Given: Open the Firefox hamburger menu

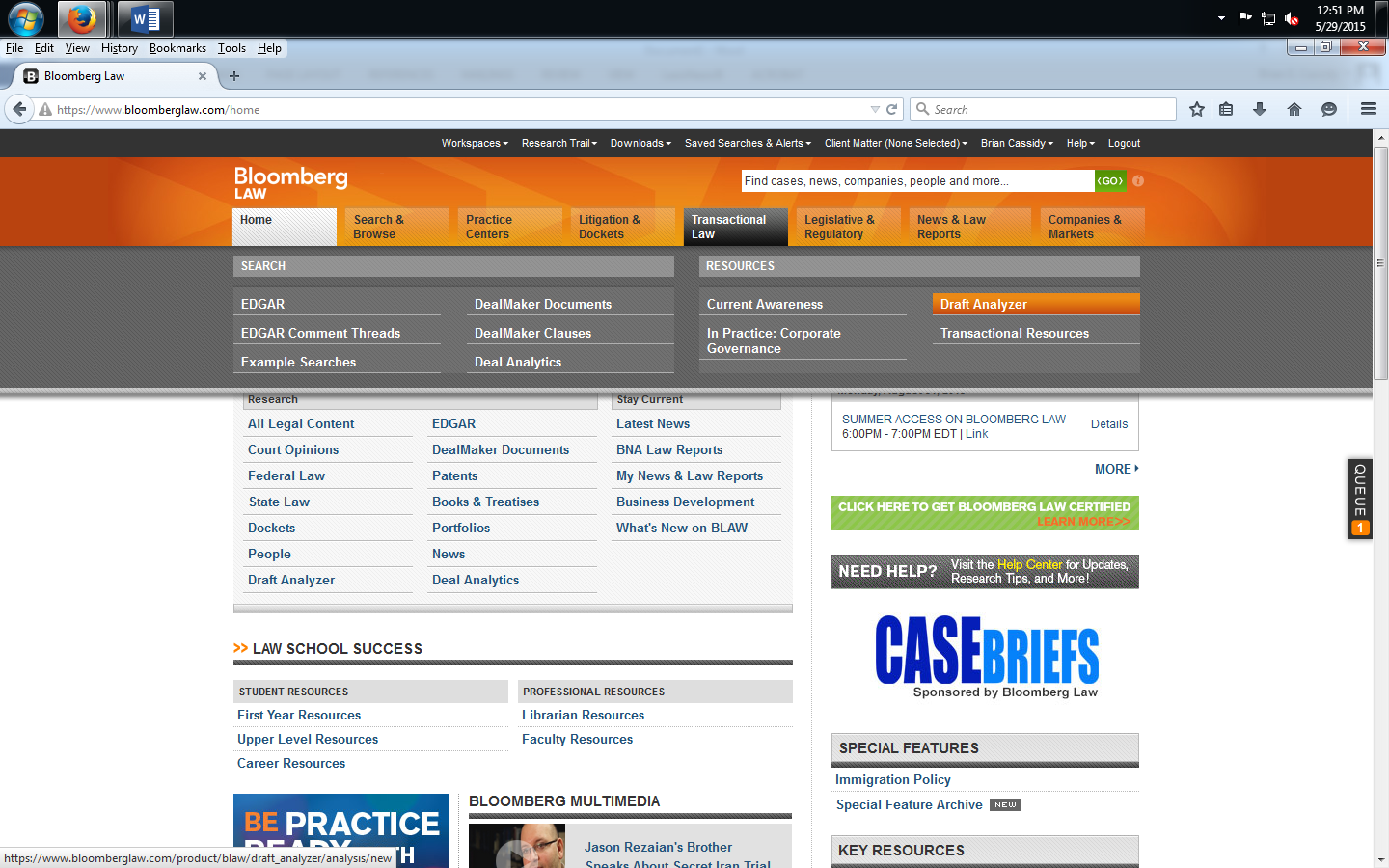Looking at the screenshot, I should click(x=1369, y=109).
